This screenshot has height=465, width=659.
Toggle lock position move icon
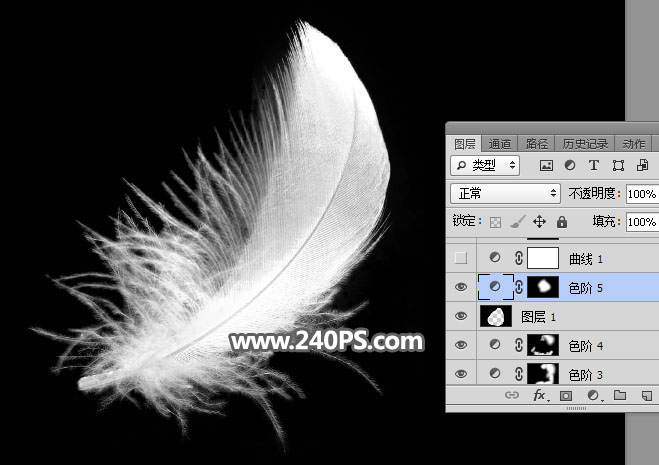point(539,222)
